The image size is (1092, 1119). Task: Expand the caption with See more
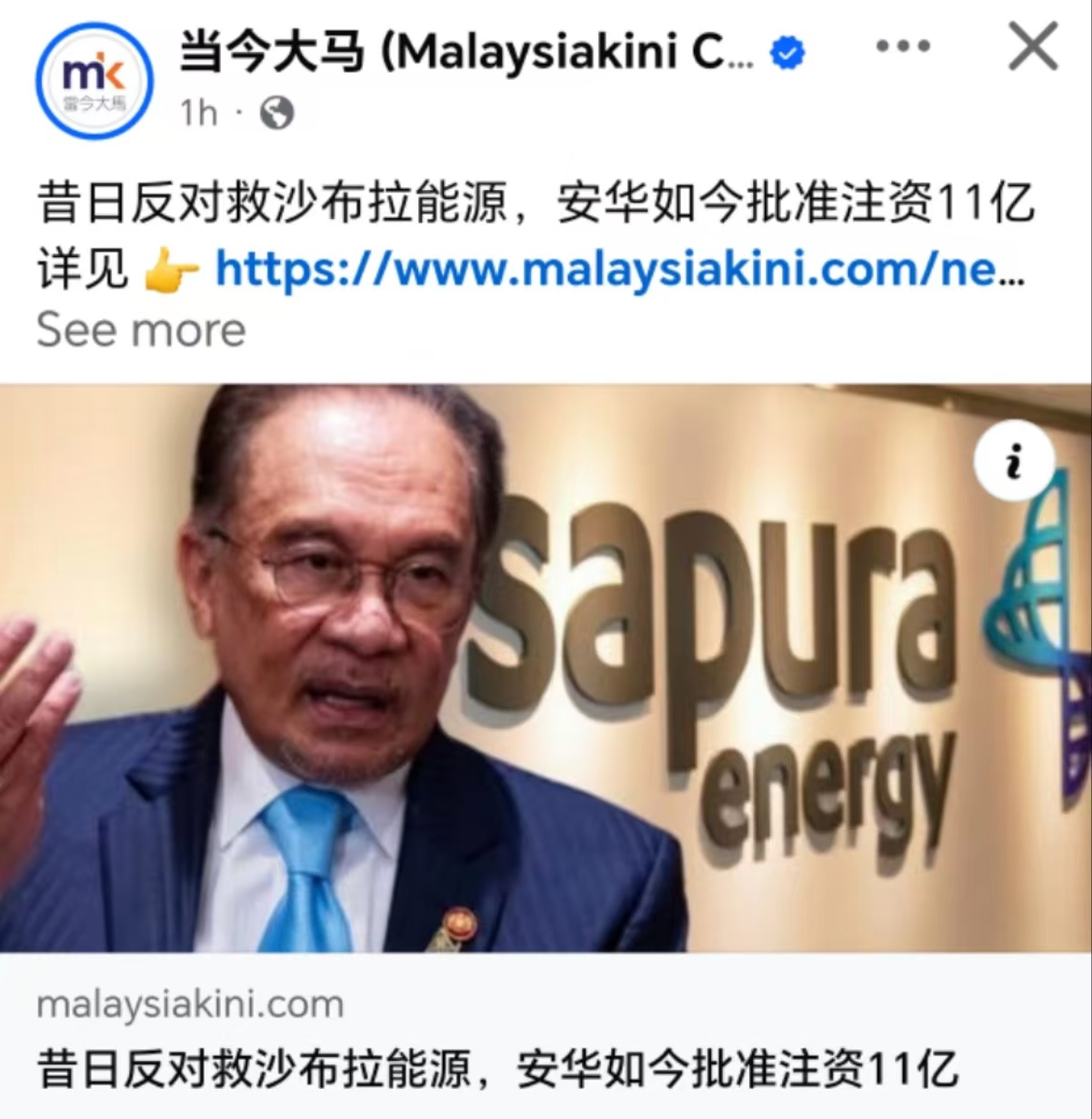pos(141,329)
